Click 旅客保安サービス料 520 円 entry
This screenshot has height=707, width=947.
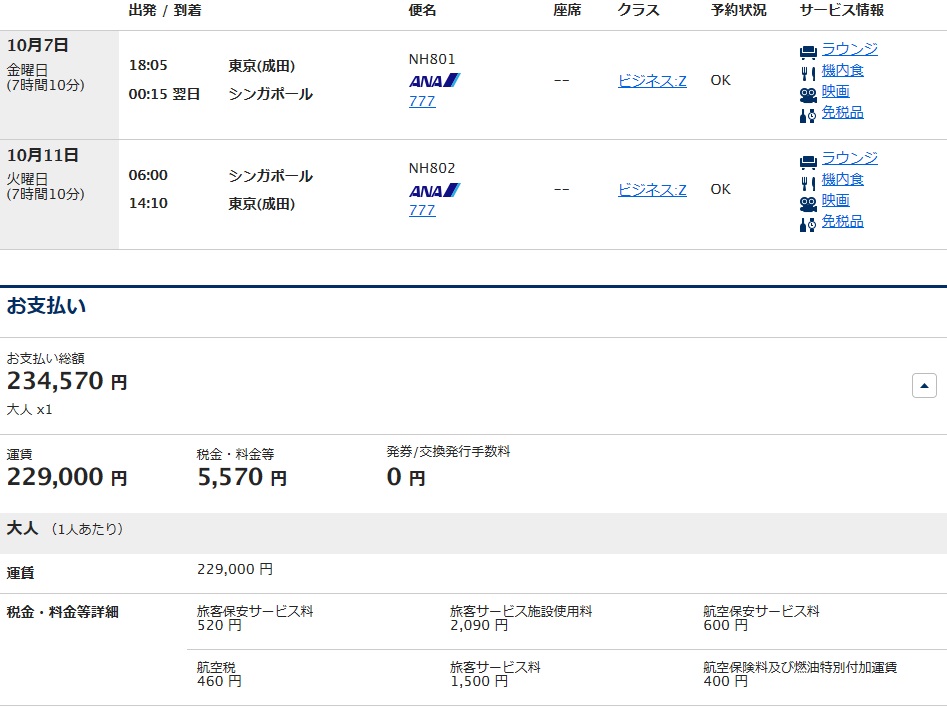pyautogui.click(x=255, y=618)
